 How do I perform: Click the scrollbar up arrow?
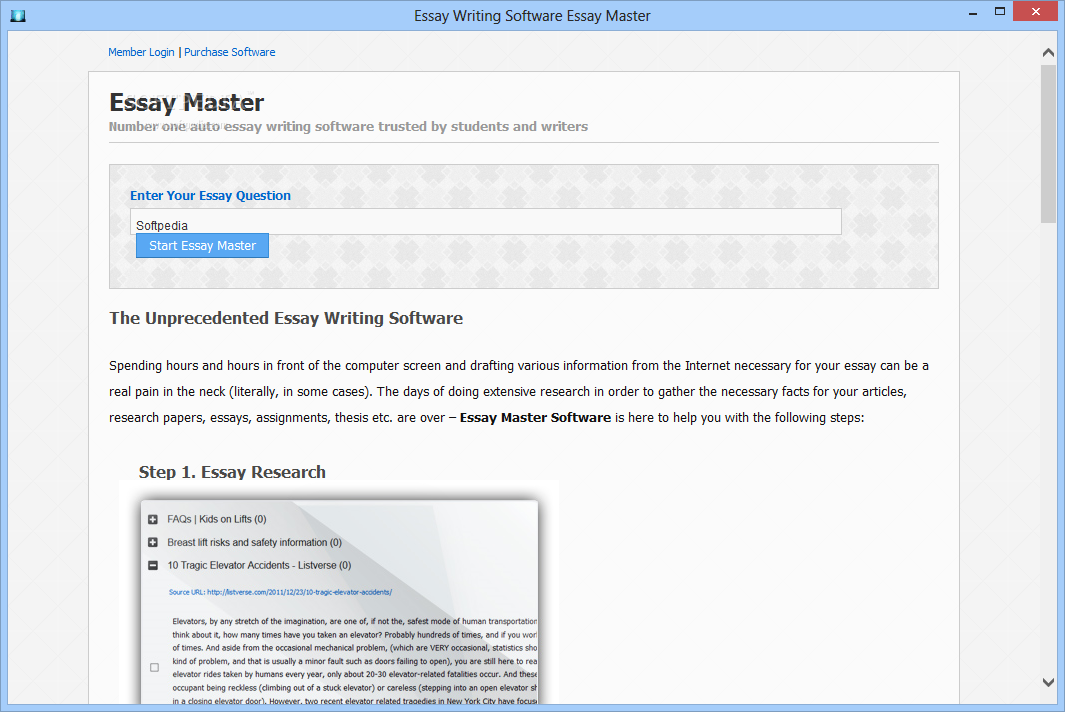[1048, 52]
